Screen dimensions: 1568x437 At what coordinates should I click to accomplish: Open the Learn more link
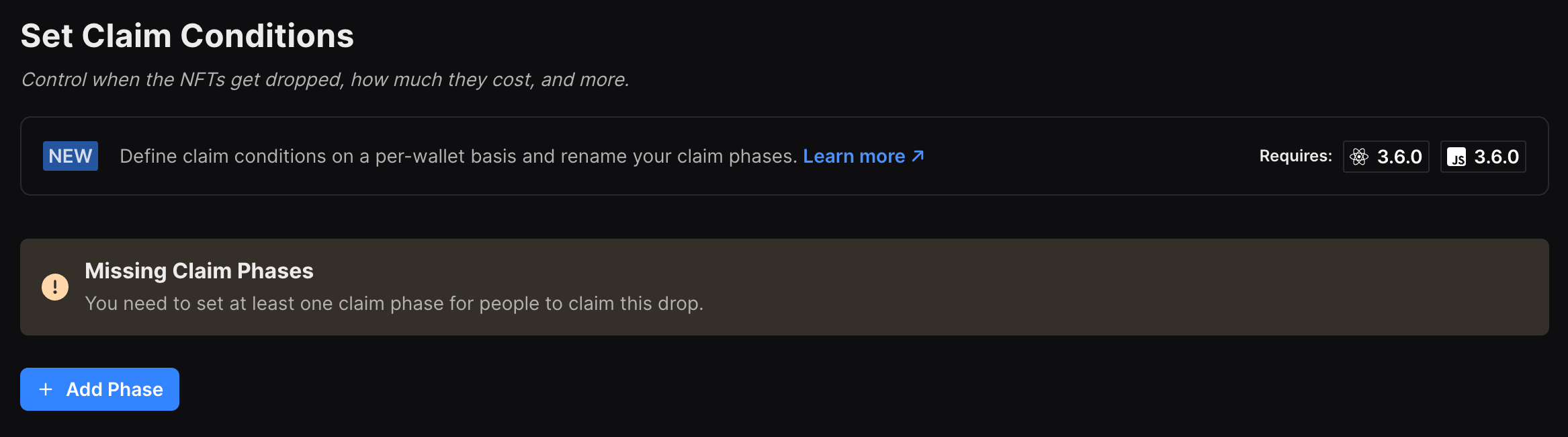point(855,156)
